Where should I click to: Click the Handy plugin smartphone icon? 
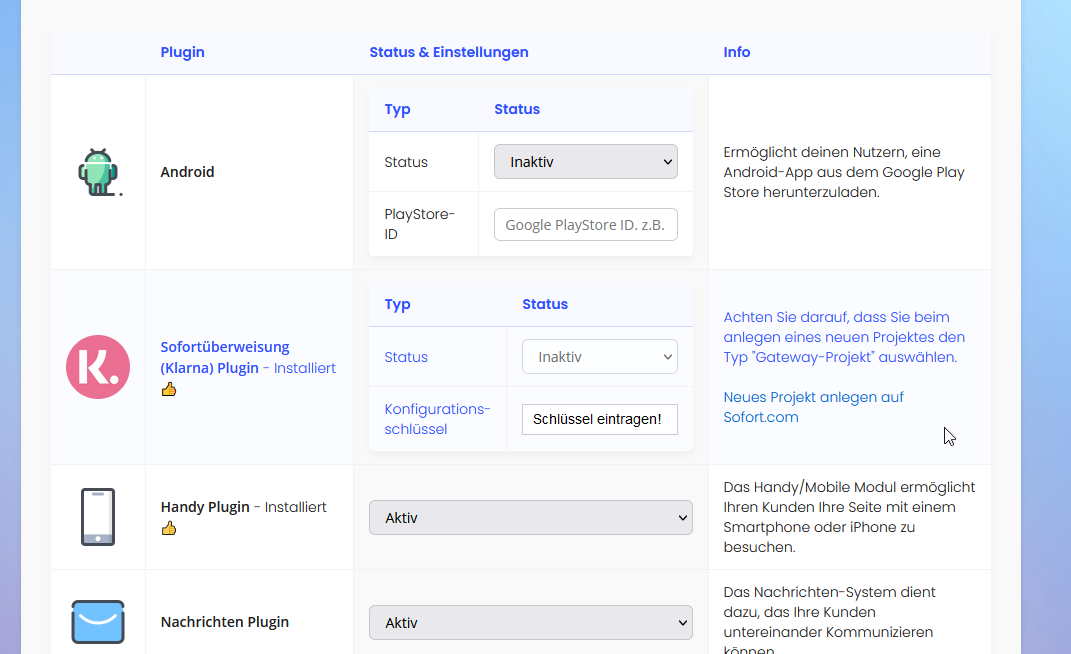(x=98, y=517)
